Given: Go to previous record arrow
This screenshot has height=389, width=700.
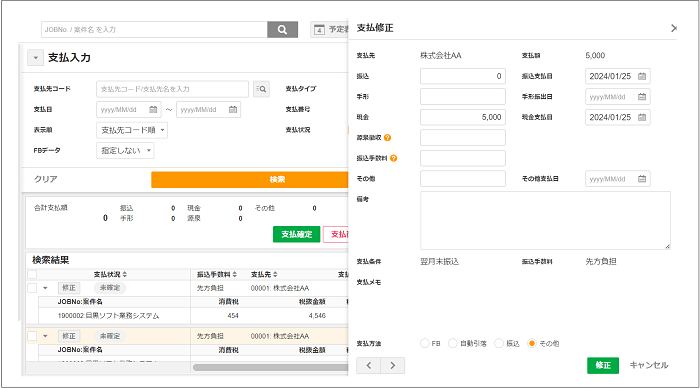Looking at the screenshot, I should tap(368, 365).
